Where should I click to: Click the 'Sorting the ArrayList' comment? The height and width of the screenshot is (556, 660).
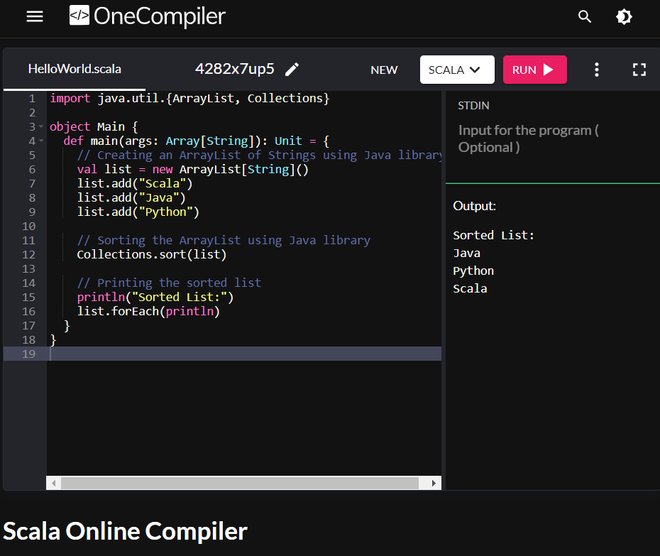(224, 240)
